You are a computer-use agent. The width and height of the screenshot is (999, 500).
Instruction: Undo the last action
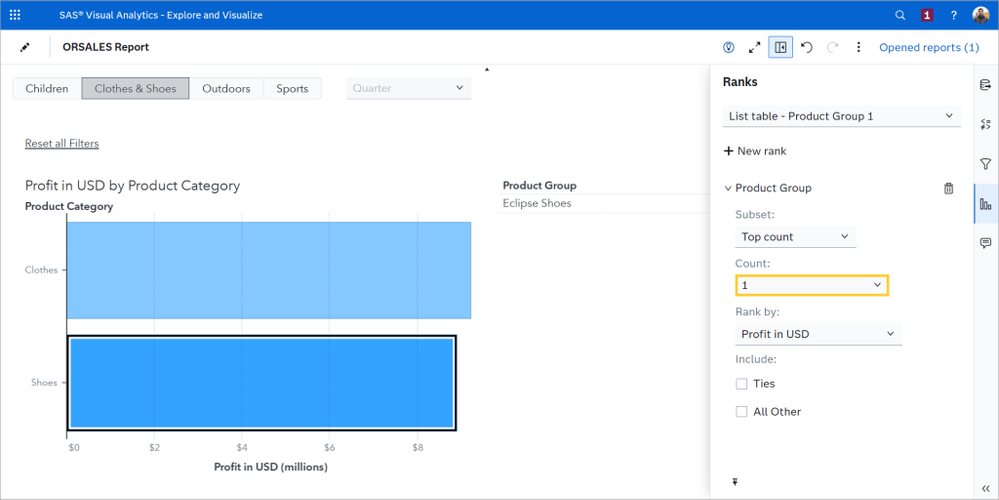807,47
